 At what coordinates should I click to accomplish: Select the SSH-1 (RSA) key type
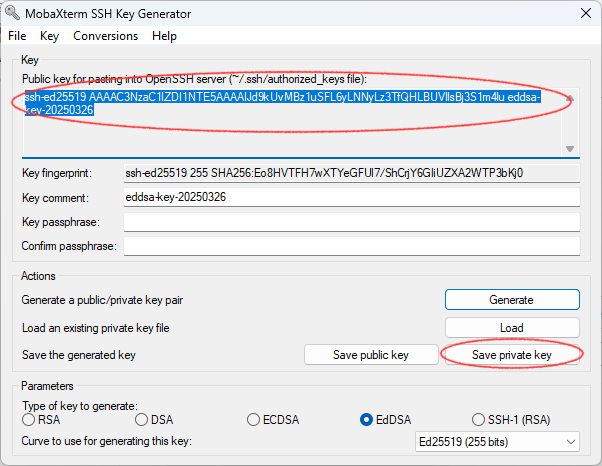coord(479,419)
